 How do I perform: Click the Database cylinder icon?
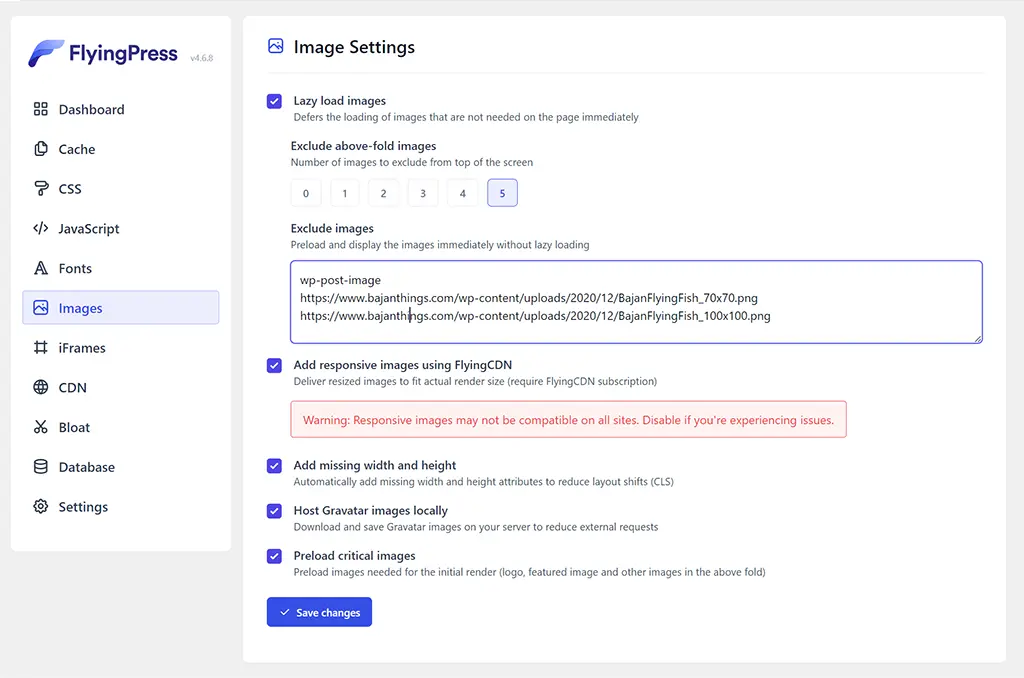click(40, 467)
